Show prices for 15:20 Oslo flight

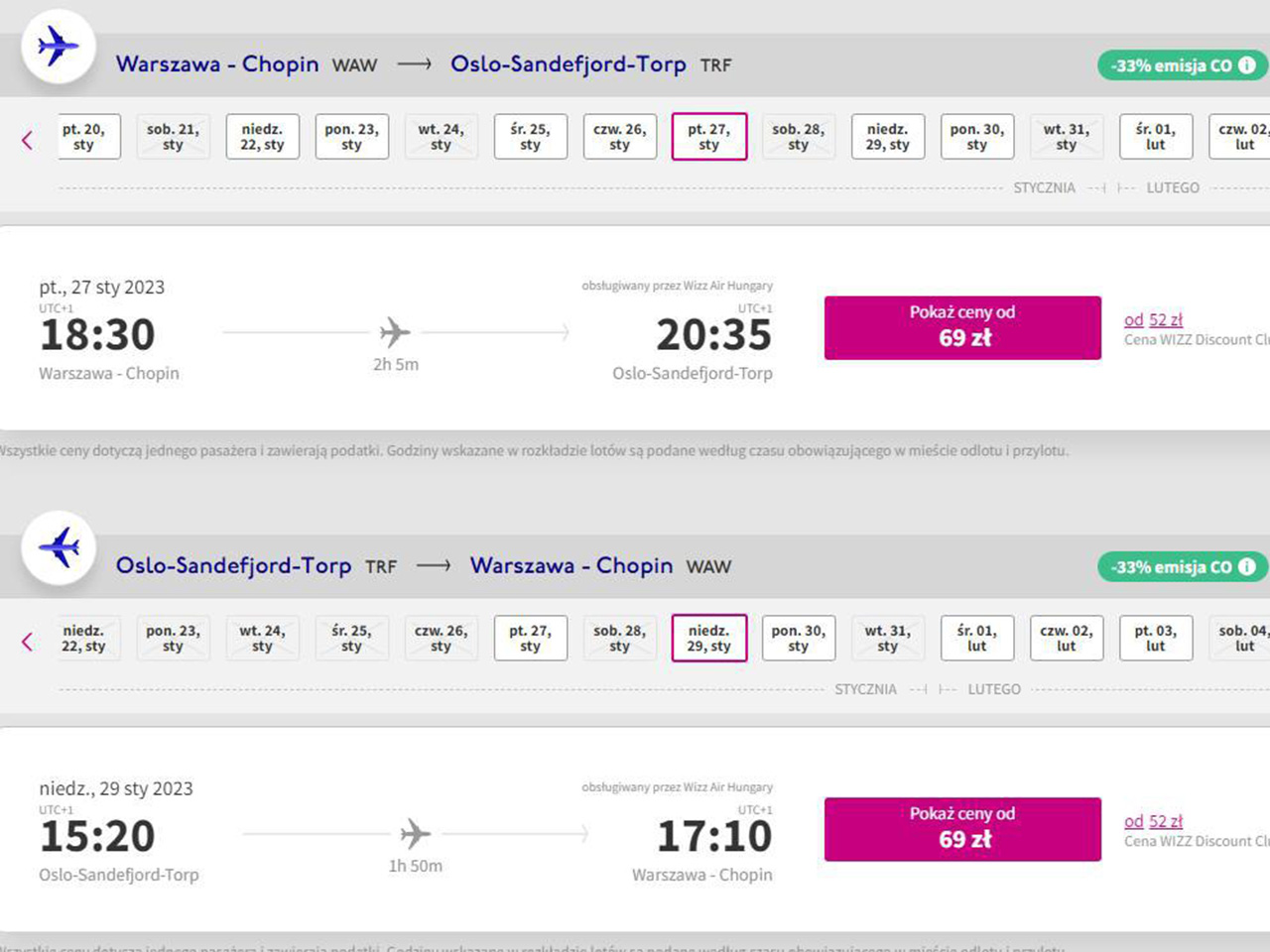962,829
